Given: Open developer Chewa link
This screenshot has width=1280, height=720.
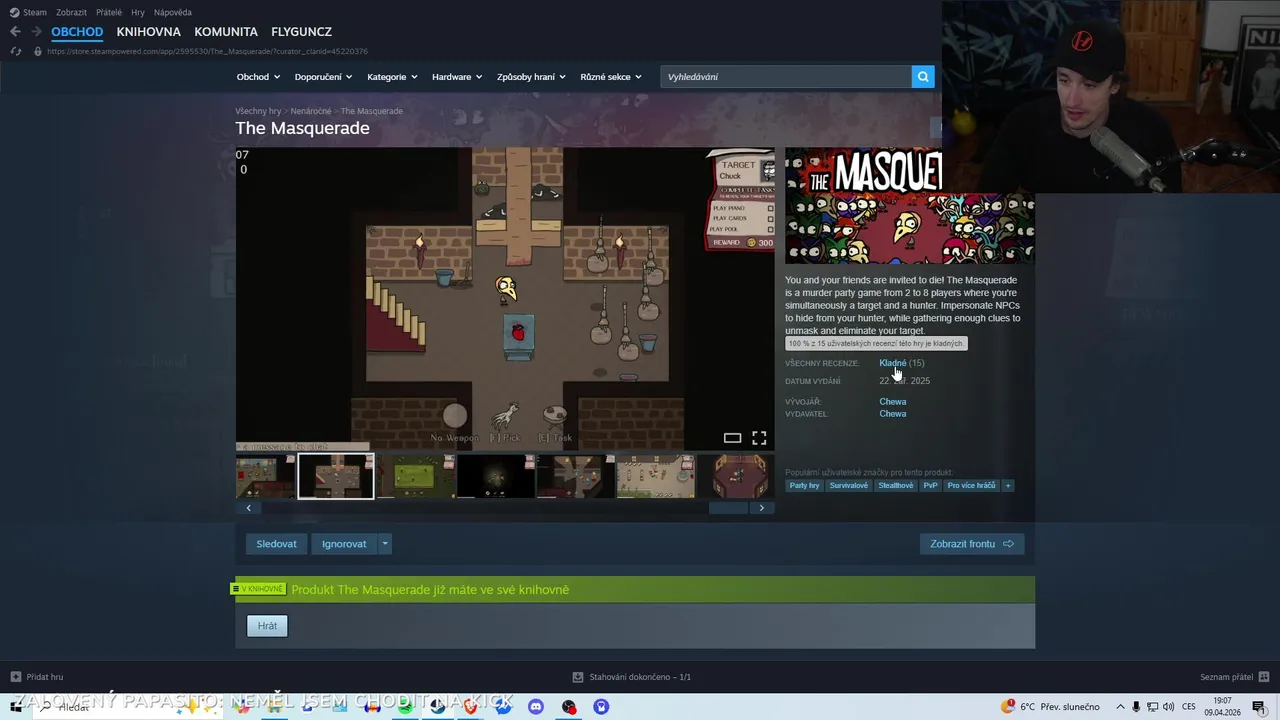Looking at the screenshot, I should (893, 402).
